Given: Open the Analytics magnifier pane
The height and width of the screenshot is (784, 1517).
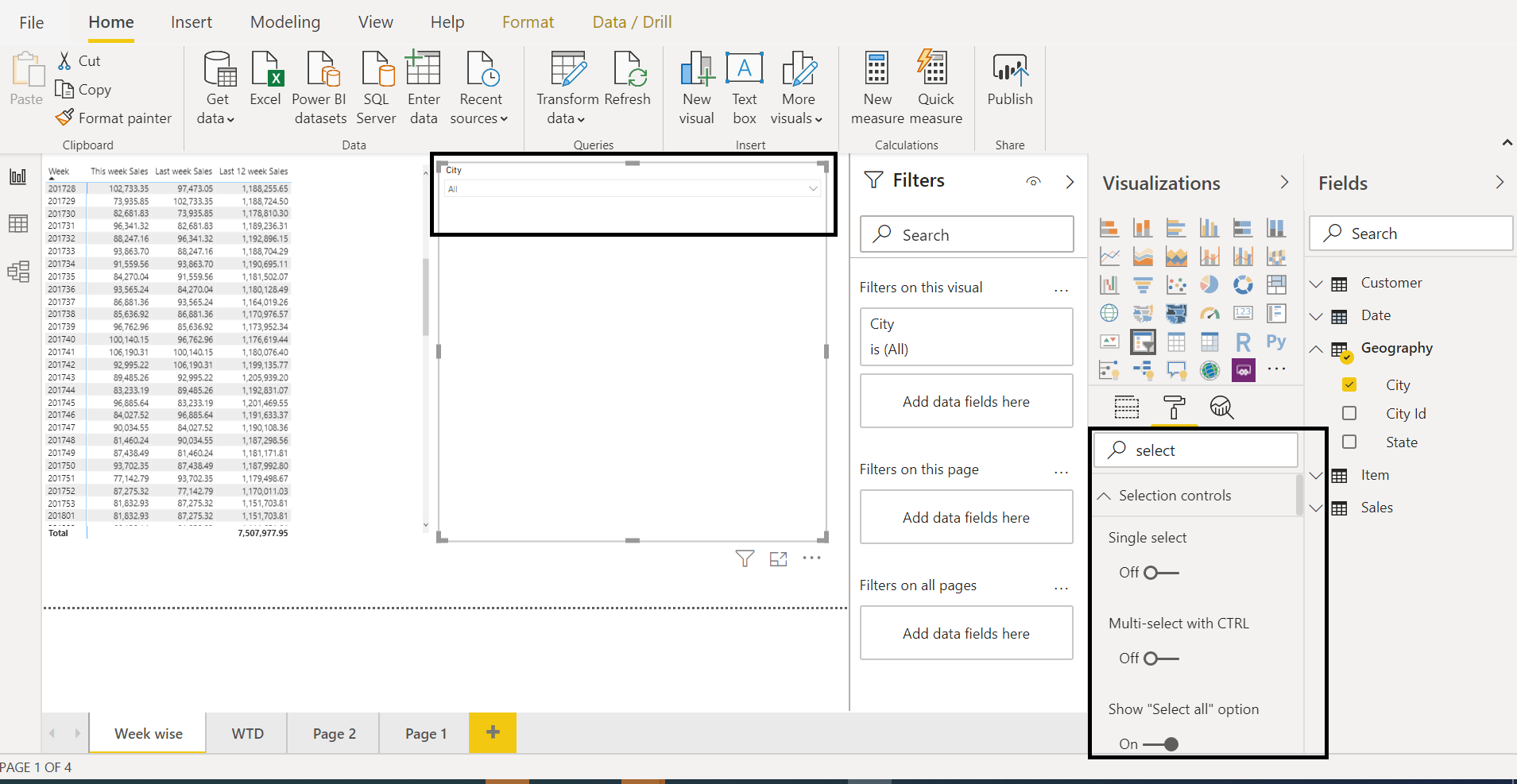Looking at the screenshot, I should click(1221, 407).
